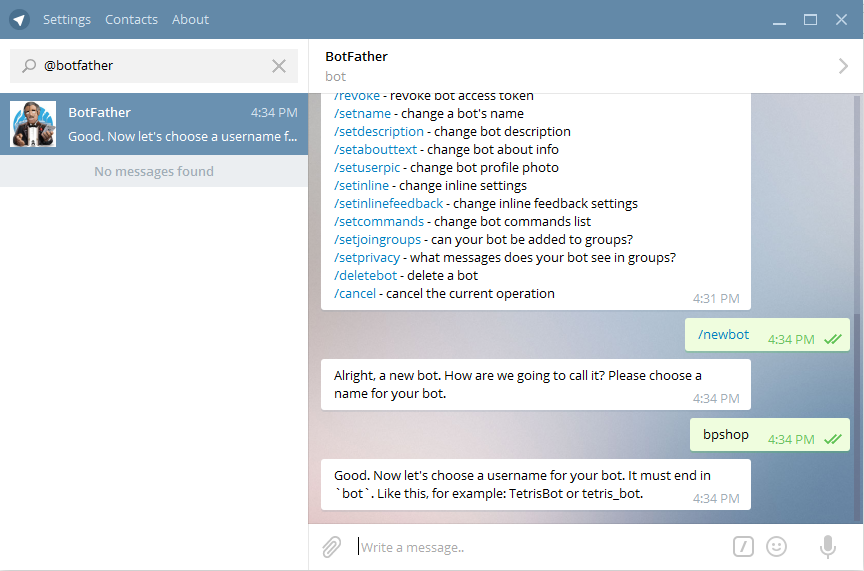Image resolution: width=864 pixels, height=571 pixels.
Task: Click the /setname command link
Action: pyautogui.click(x=362, y=114)
